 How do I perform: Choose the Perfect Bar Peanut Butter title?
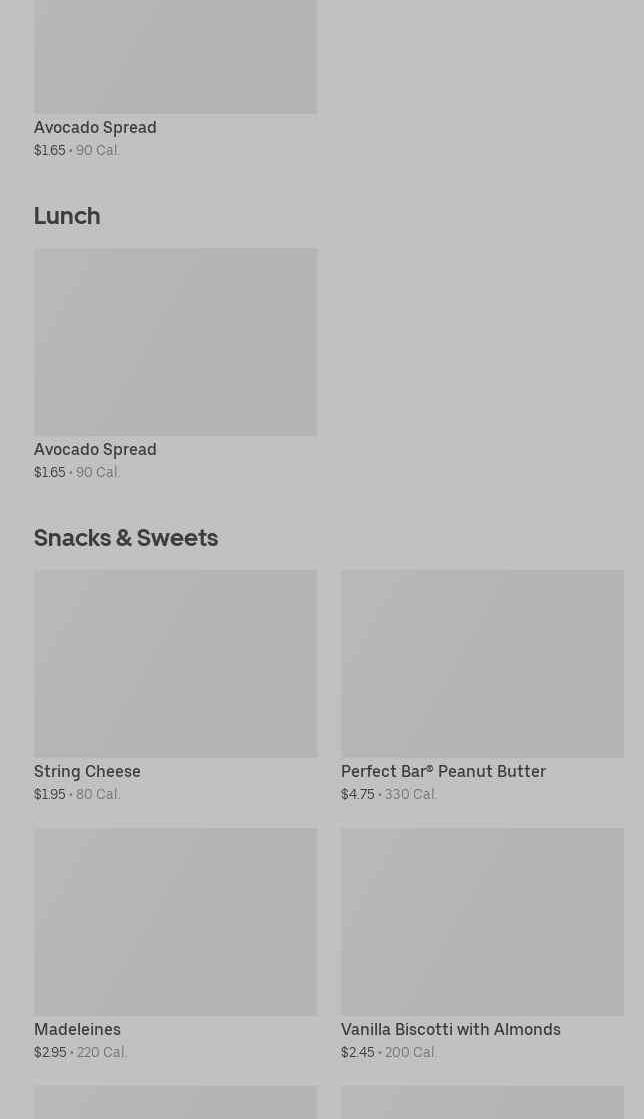443,772
